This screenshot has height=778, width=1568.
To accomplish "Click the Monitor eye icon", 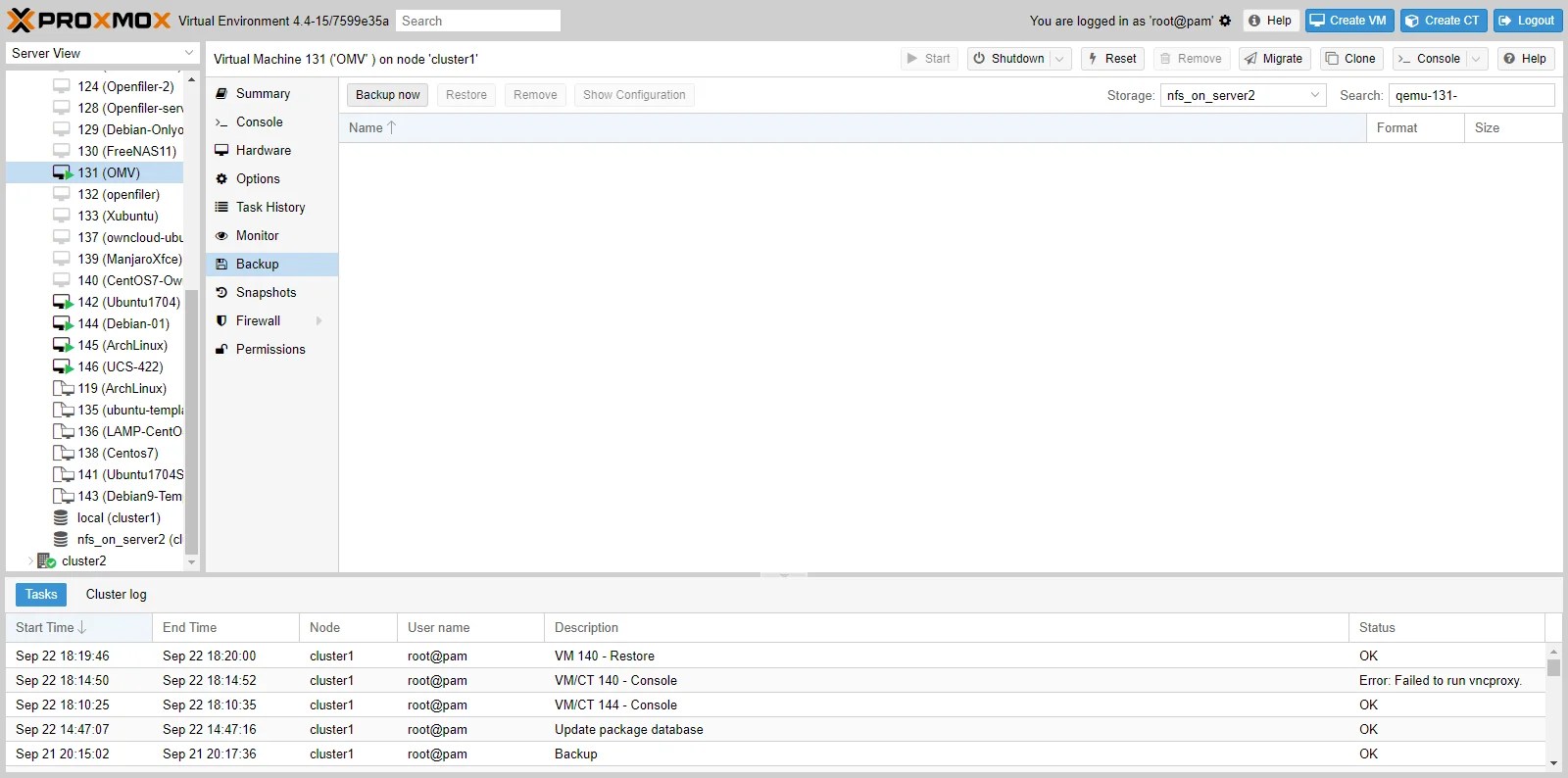I will [x=221, y=235].
